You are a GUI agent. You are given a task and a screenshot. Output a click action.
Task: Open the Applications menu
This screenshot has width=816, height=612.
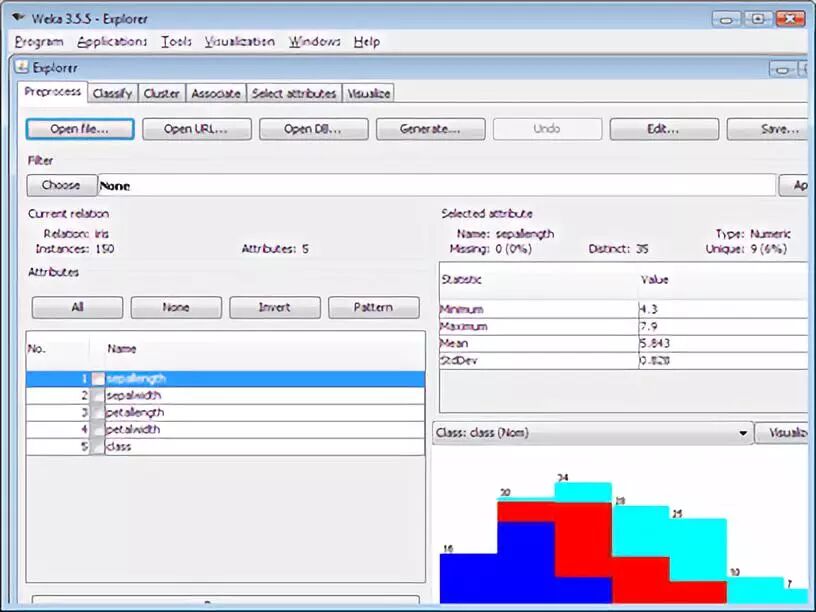click(x=112, y=42)
